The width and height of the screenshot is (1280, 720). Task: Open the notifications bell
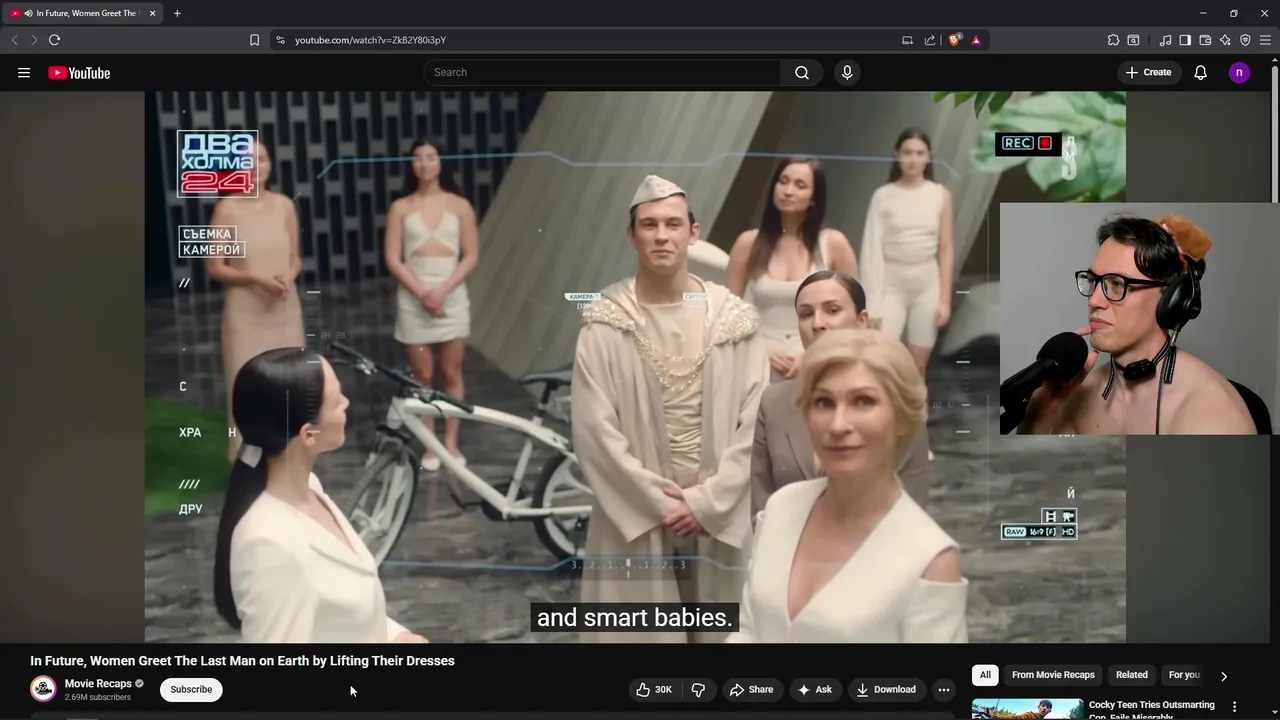[x=1201, y=72]
